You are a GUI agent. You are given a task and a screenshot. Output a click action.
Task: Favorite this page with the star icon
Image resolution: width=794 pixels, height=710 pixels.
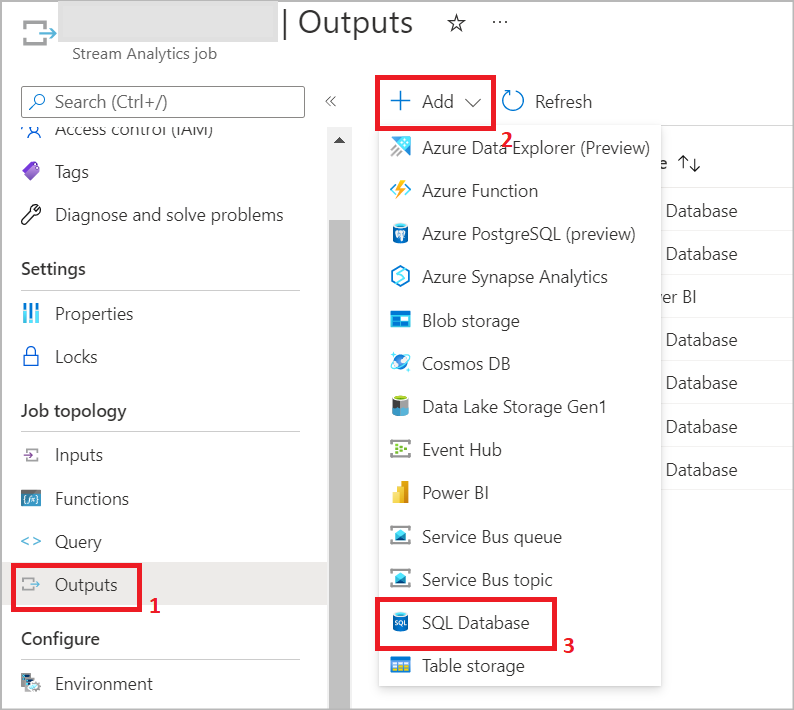click(x=456, y=24)
